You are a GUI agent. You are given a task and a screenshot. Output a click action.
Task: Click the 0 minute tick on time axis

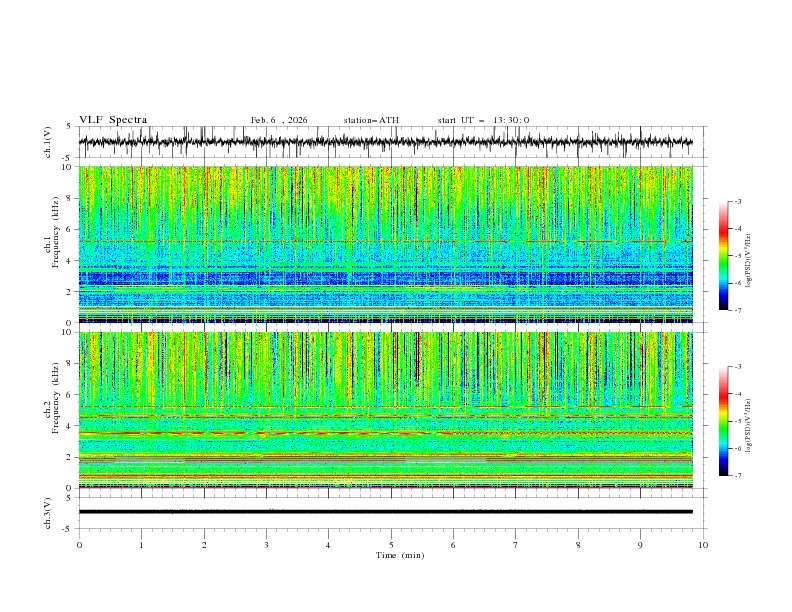coord(79,545)
